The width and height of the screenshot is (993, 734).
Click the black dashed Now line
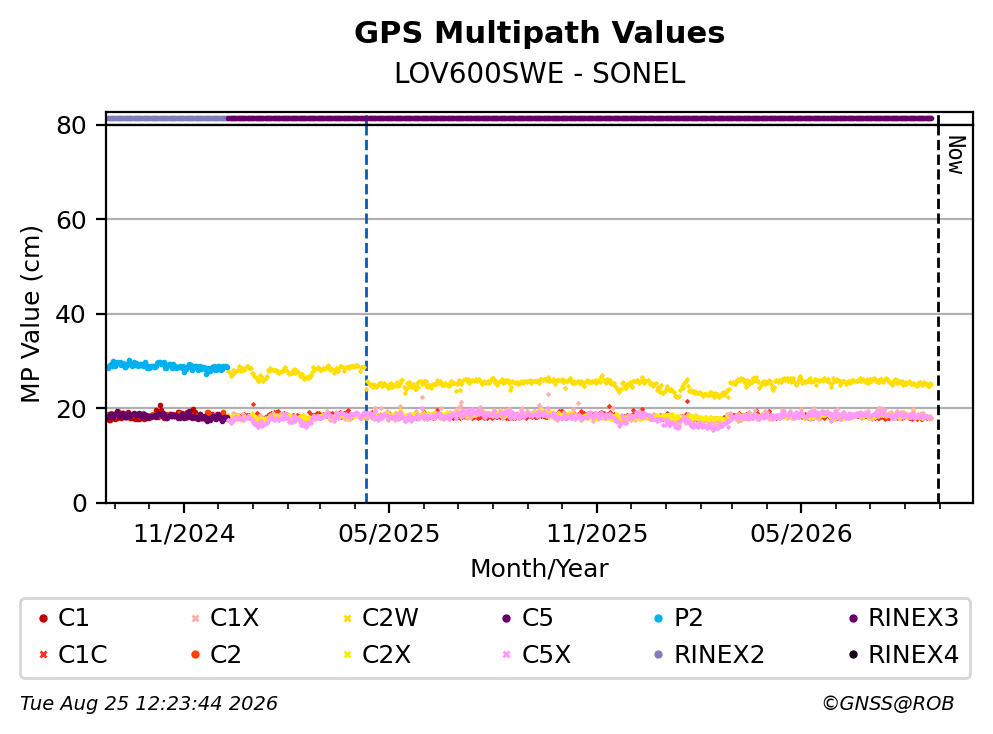click(x=938, y=310)
